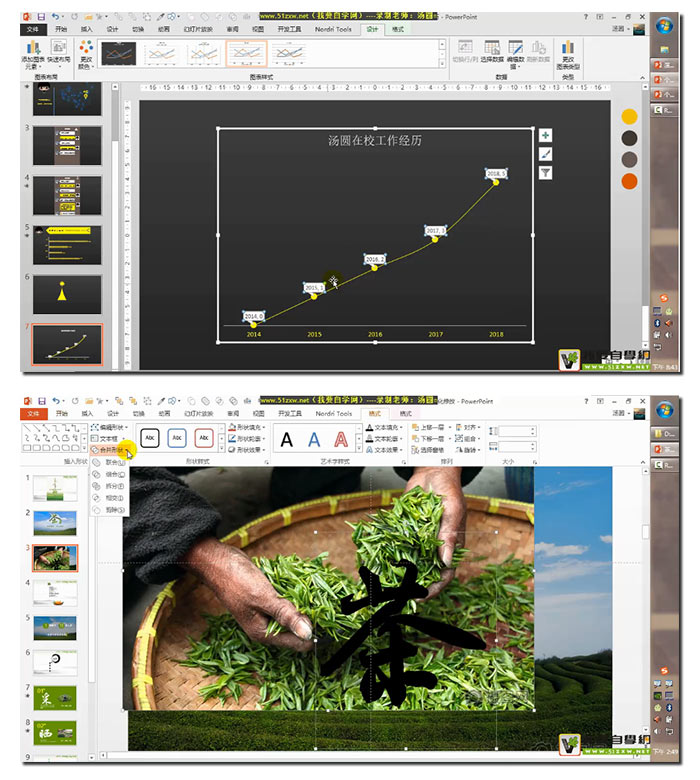The image size is (700, 780).
Task: Click the shape height input field
Action: 515,431
